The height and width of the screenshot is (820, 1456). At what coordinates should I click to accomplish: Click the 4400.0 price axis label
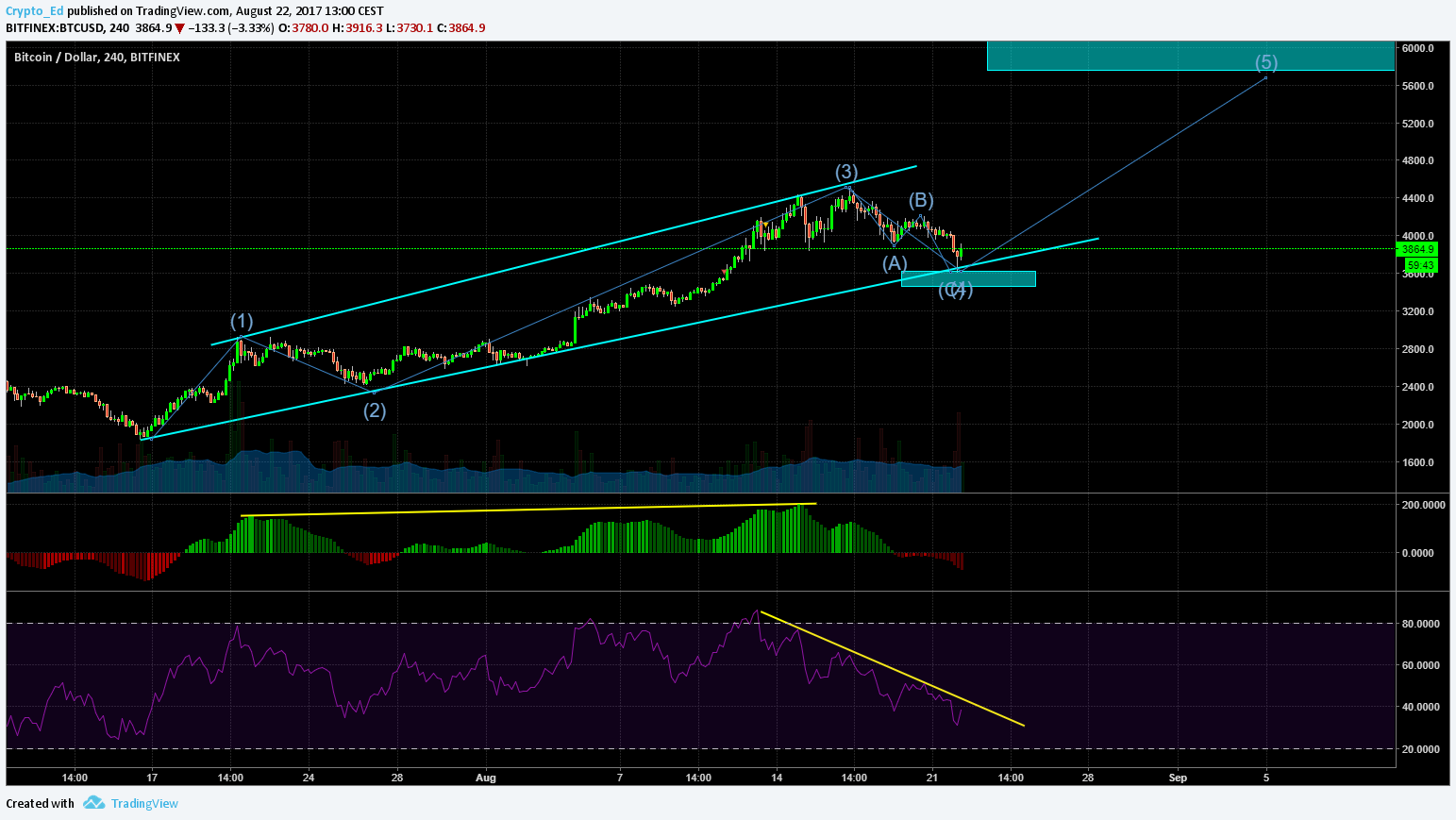[1417, 198]
